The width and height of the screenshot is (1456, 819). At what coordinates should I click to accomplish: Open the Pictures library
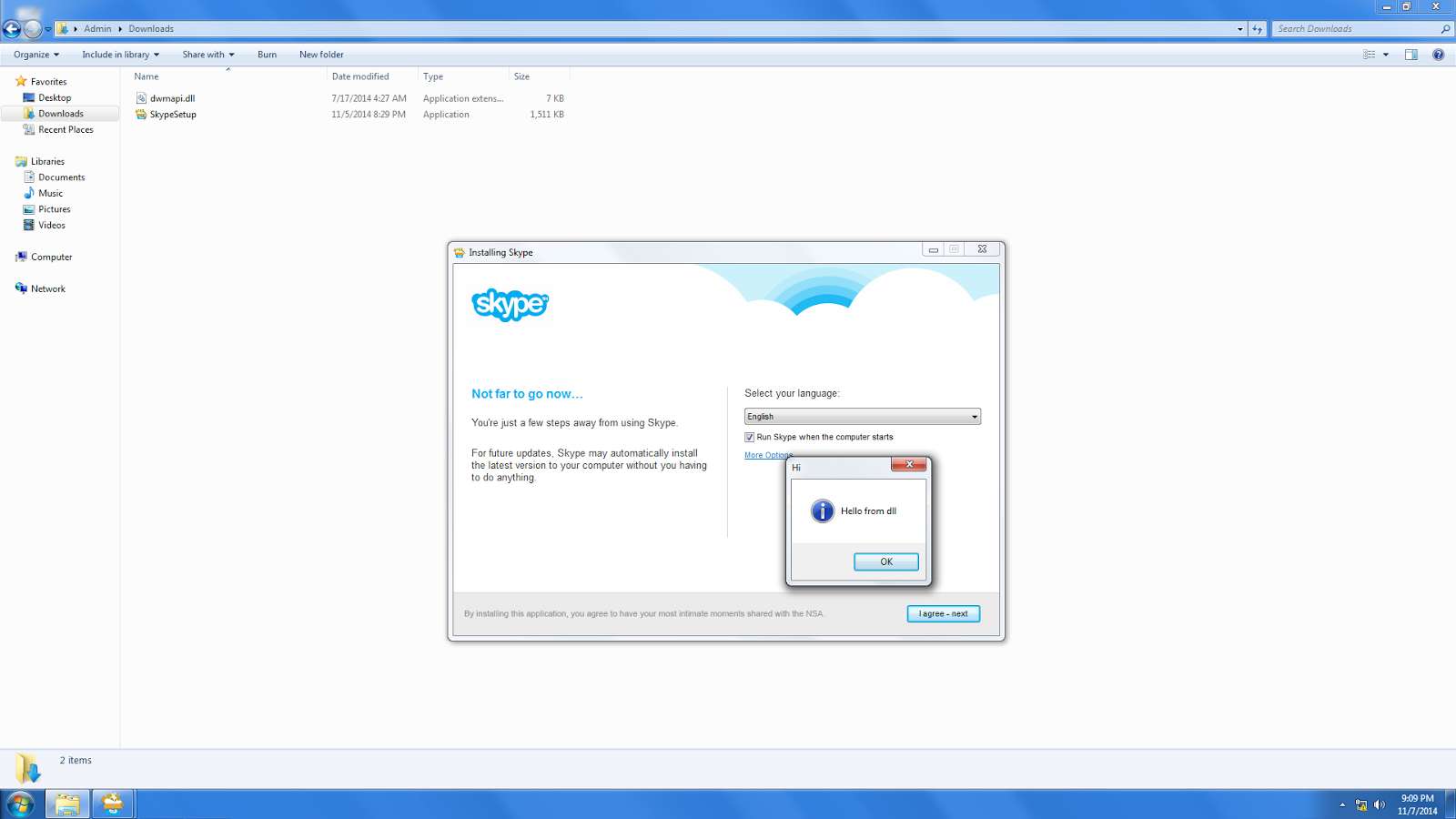[x=55, y=209]
